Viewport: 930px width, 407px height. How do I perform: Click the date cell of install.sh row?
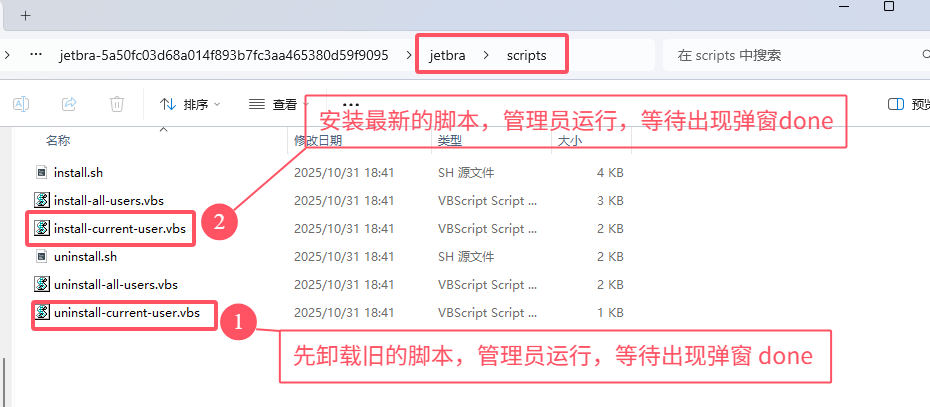coord(344,173)
